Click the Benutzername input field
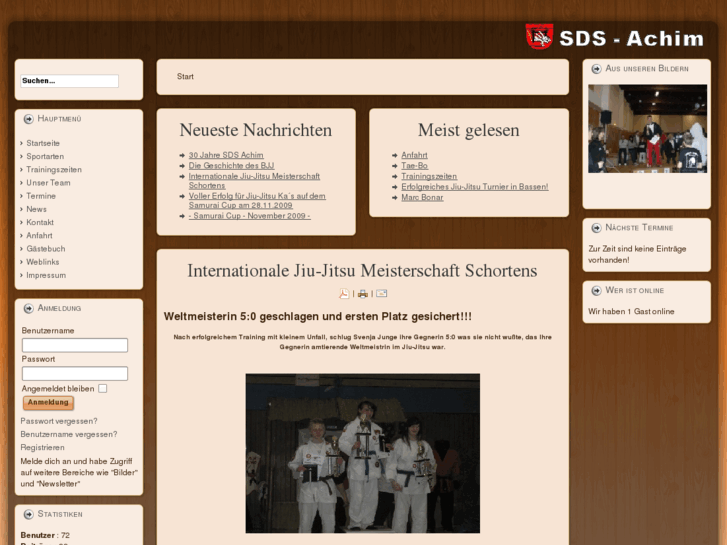 (x=75, y=346)
